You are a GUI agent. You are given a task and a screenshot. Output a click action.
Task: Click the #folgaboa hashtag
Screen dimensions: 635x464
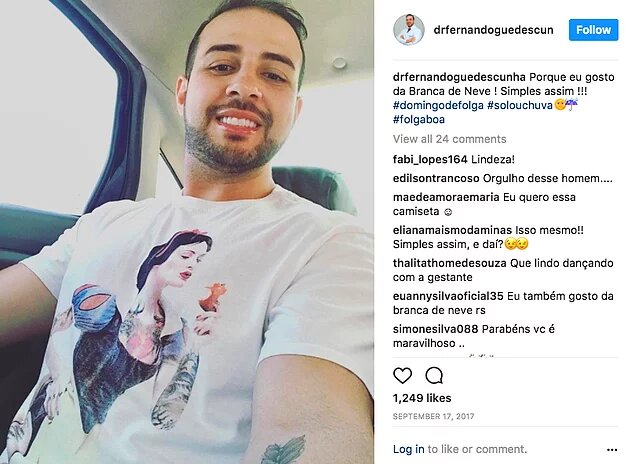click(419, 119)
